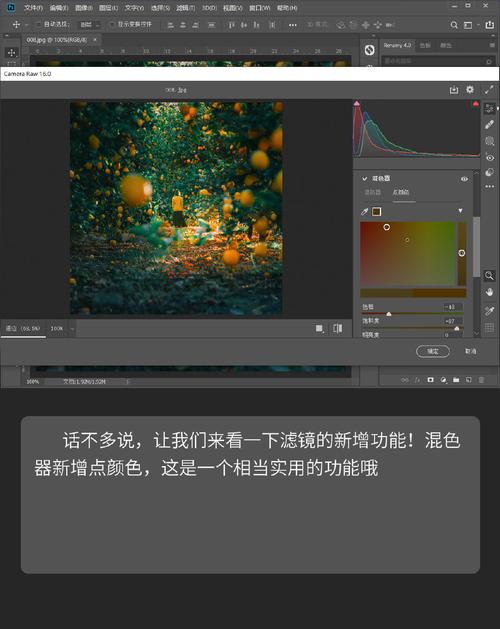Viewport: 500px width, 629px height.
Task: Select the sampled brown color swatch
Action: (x=376, y=211)
